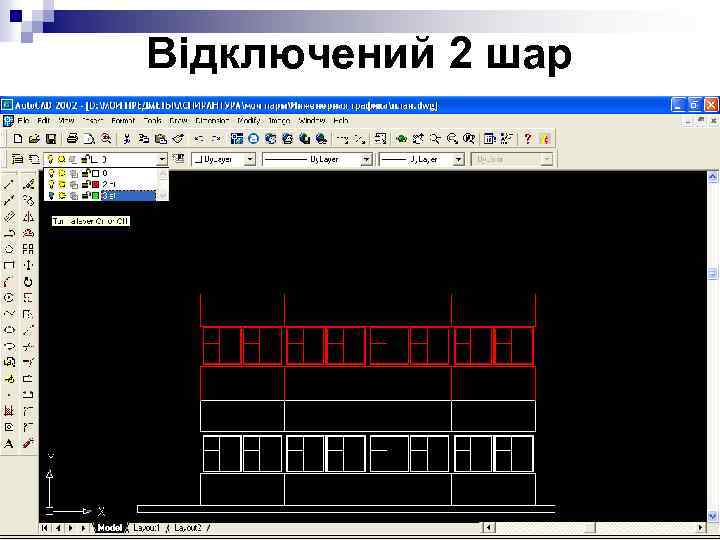Select the Hatch tool

coord(9,411)
